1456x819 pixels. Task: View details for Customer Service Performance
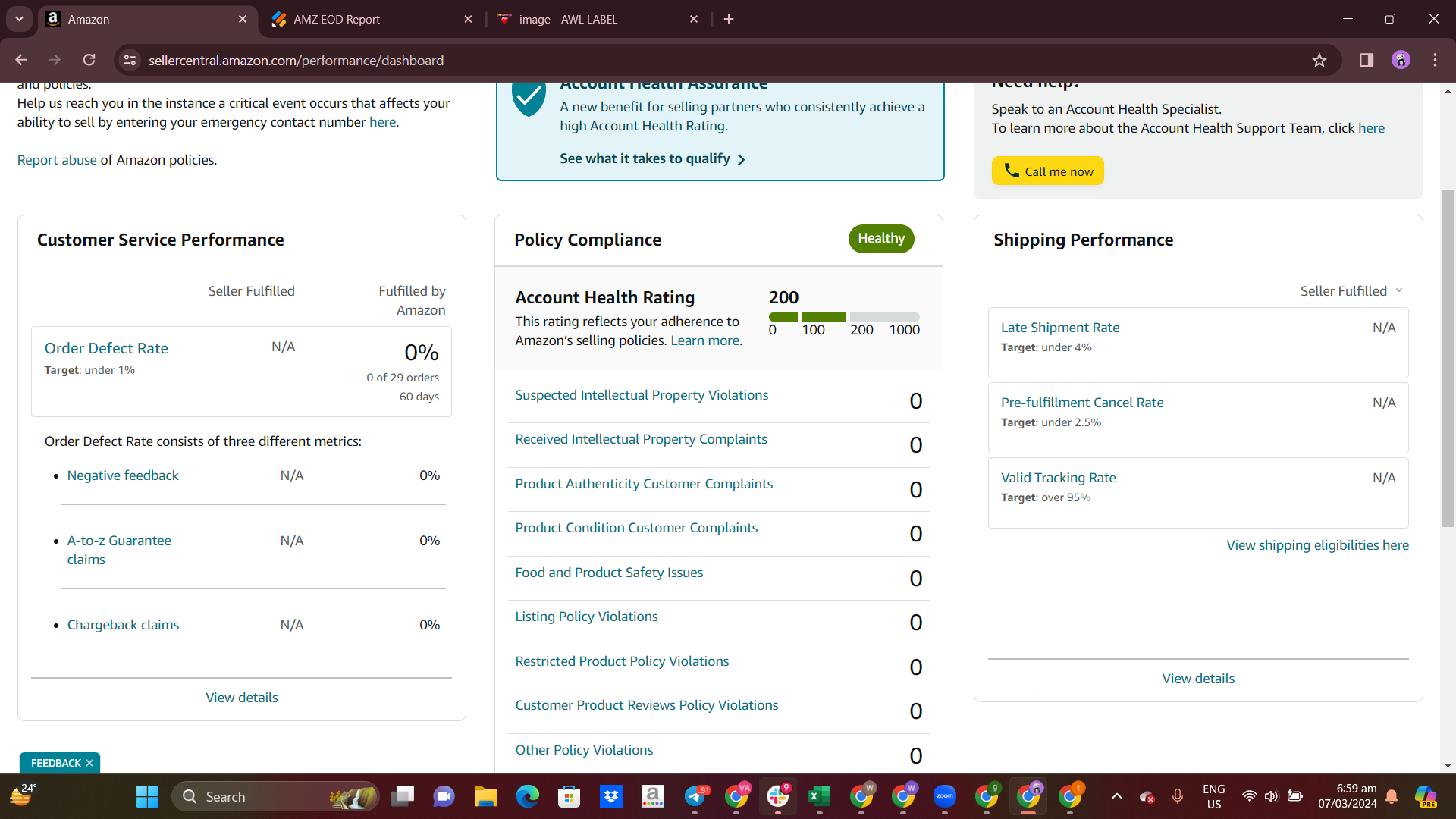point(242,698)
